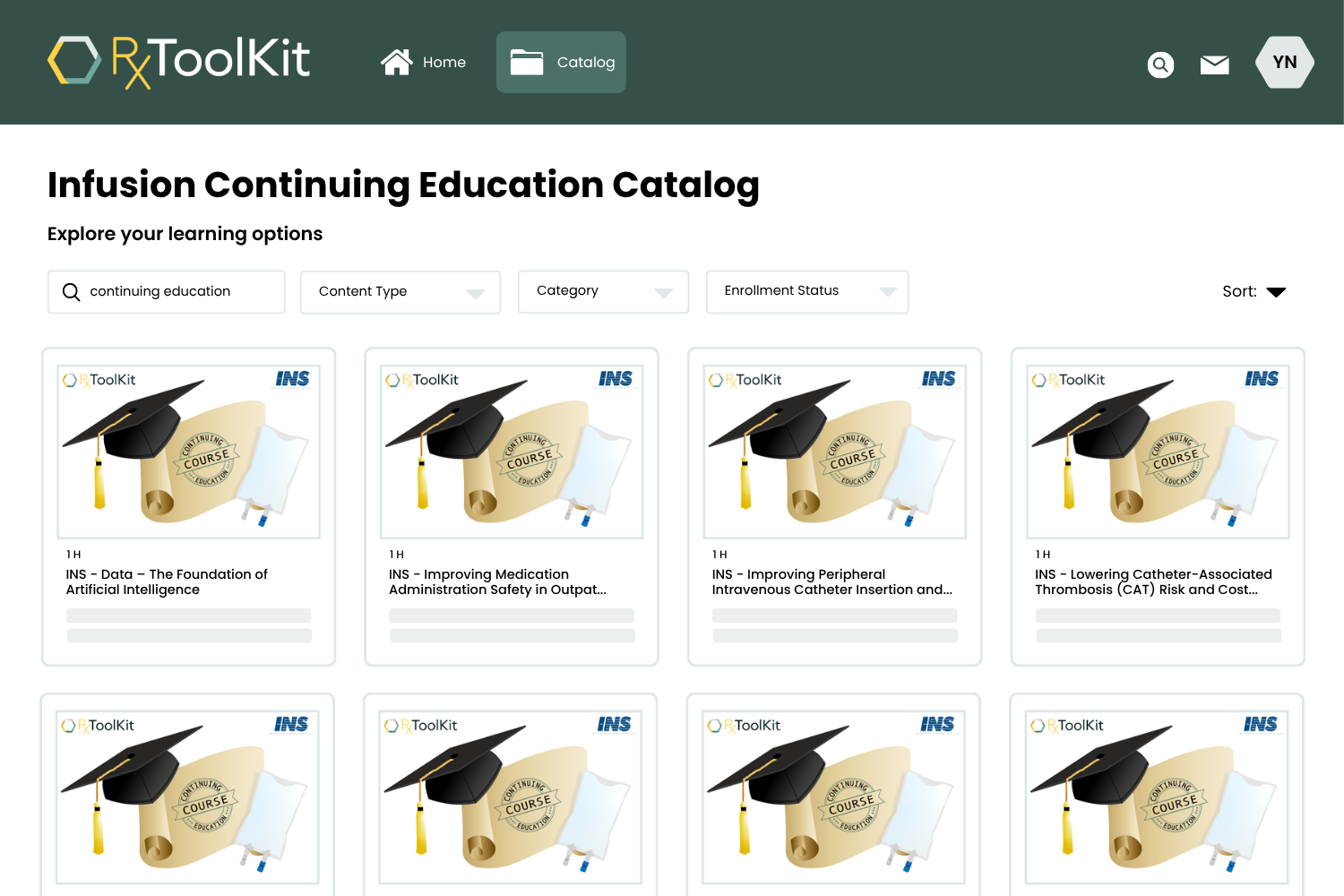Screen dimensions: 1344x896
Task: Click the INS logo on the Catheter-Associated Thrombosis card
Action: pyautogui.click(x=1262, y=379)
